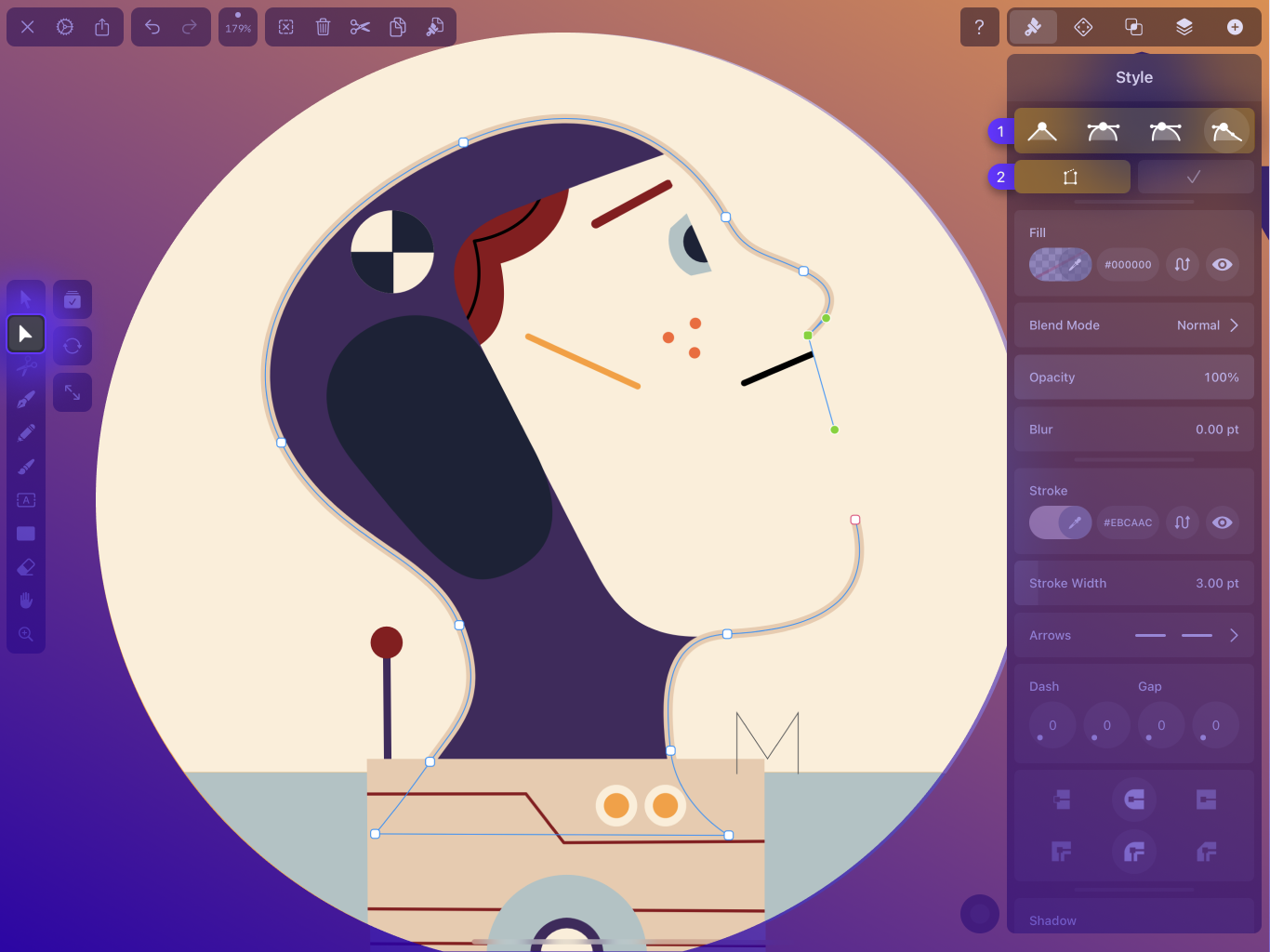
Task: Adjust the Stroke Width 3.00 pt slider
Action: click(x=1134, y=583)
